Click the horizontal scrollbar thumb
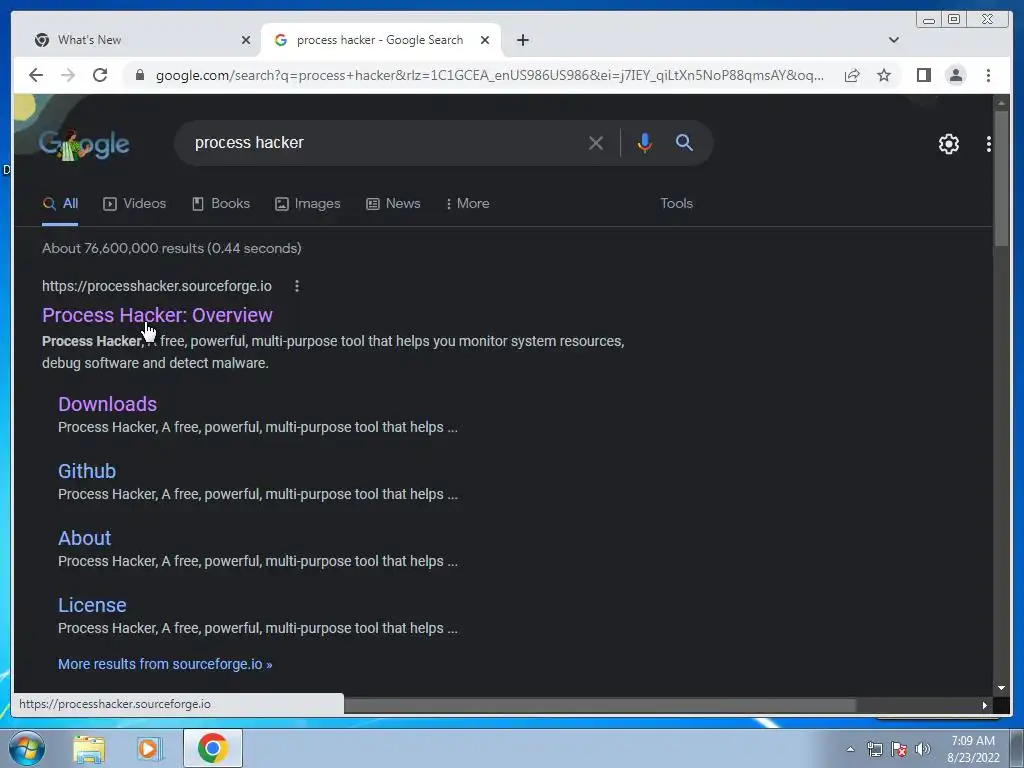Screen dimensions: 1024x768 click(x=600, y=705)
